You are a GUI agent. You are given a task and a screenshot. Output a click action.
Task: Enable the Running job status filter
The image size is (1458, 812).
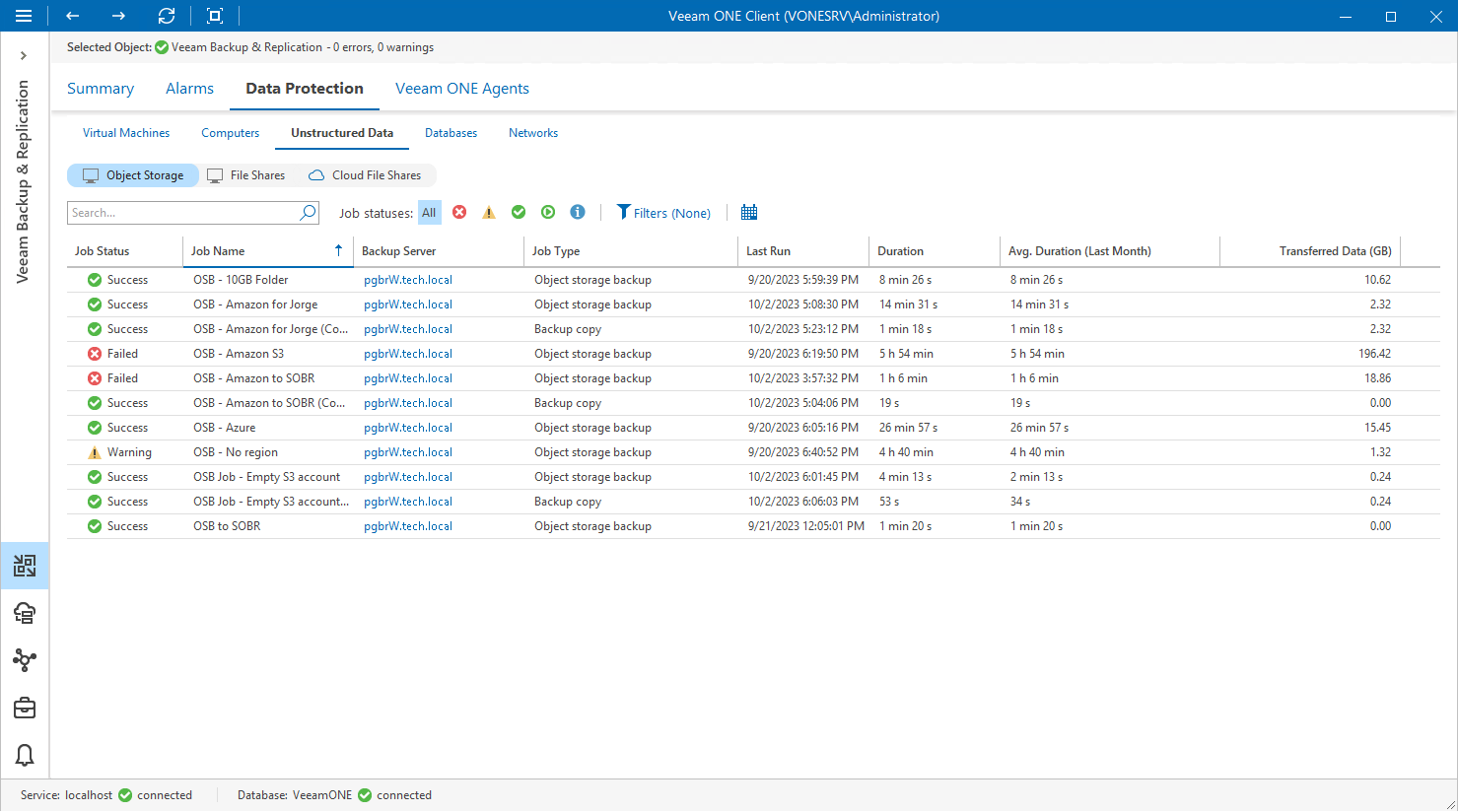tap(548, 212)
